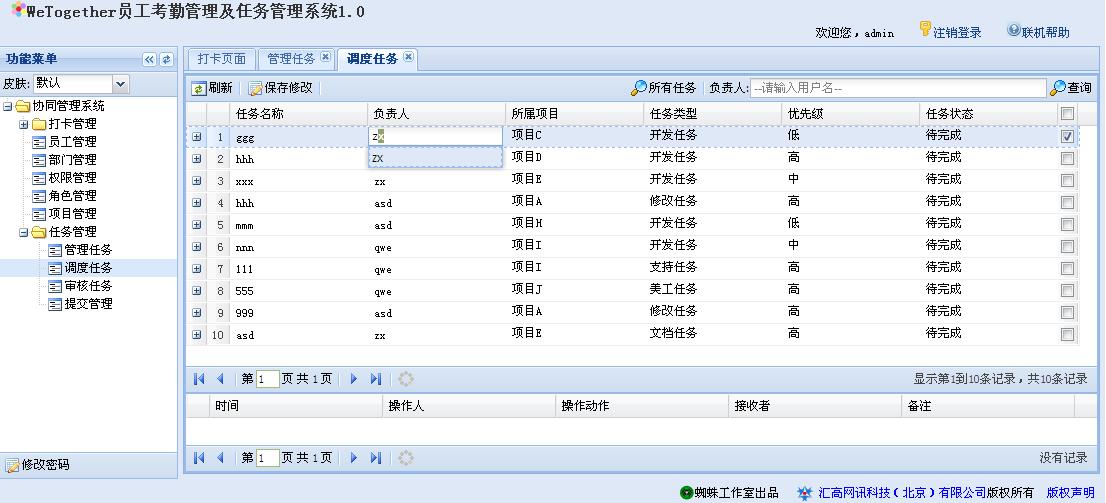The image size is (1106, 503).
Task: Open the 皮肤 skin dropdown
Action: 121,84
